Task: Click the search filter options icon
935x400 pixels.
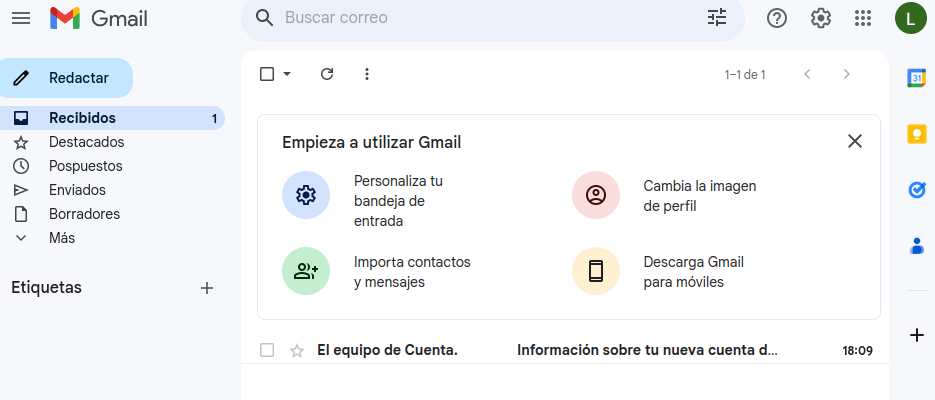Action: pos(717,18)
